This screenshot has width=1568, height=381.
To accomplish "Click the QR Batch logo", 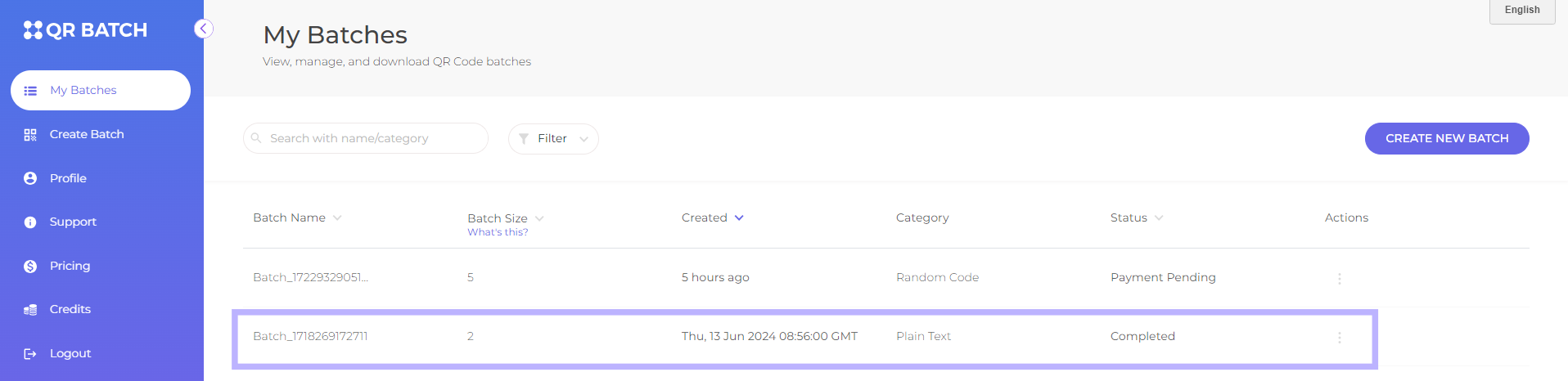I will (86, 30).
